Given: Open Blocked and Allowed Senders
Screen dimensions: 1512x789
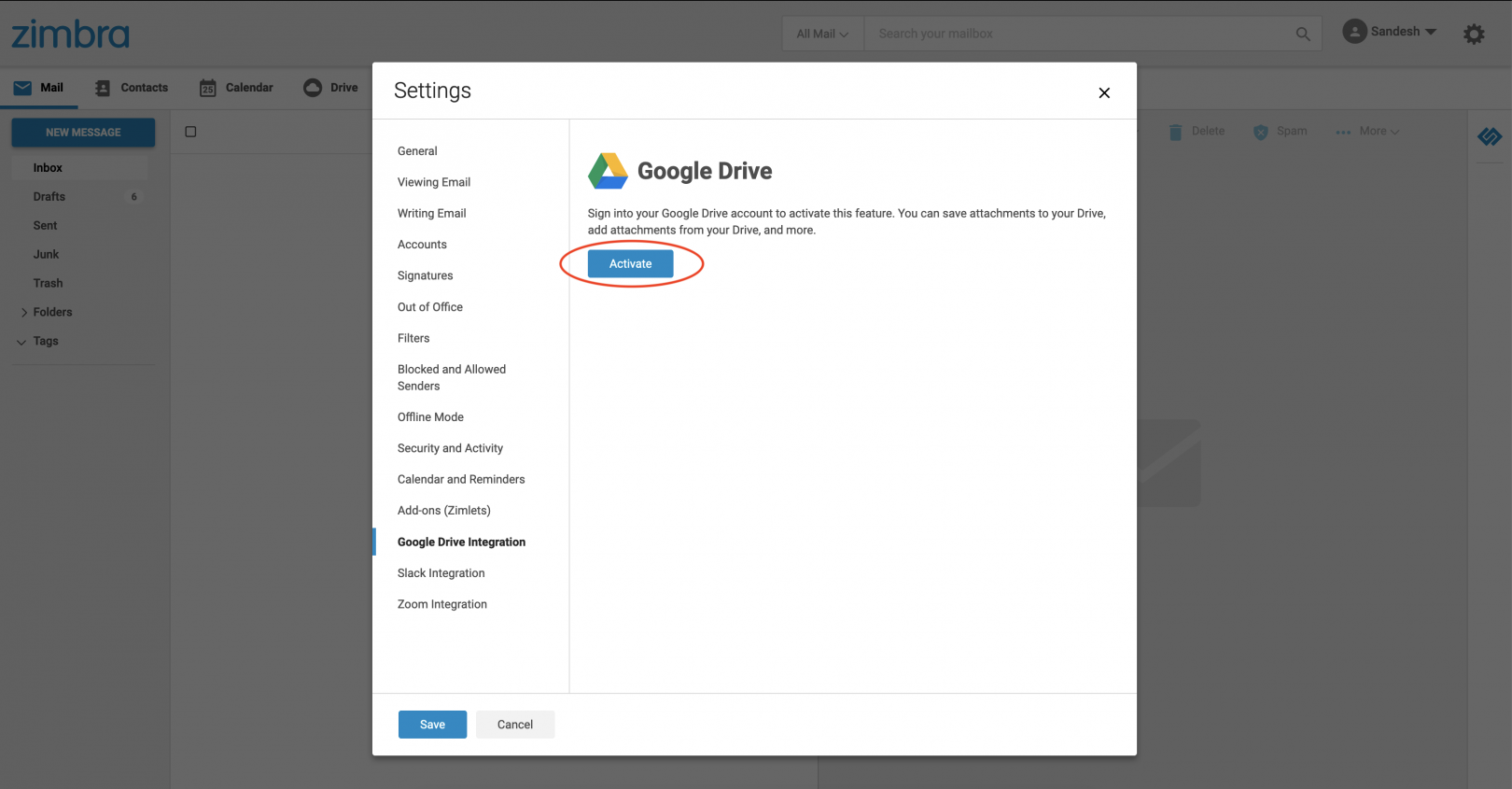Looking at the screenshot, I should click(x=452, y=377).
